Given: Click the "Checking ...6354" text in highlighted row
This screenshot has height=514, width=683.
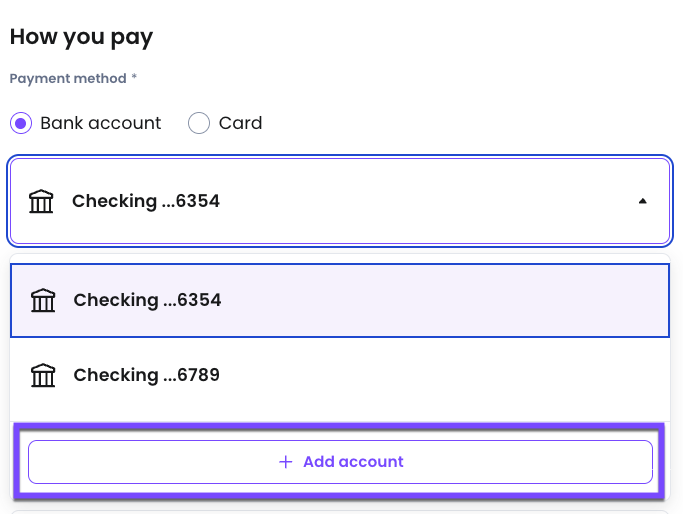Looking at the screenshot, I should pyautogui.click(x=147, y=300).
